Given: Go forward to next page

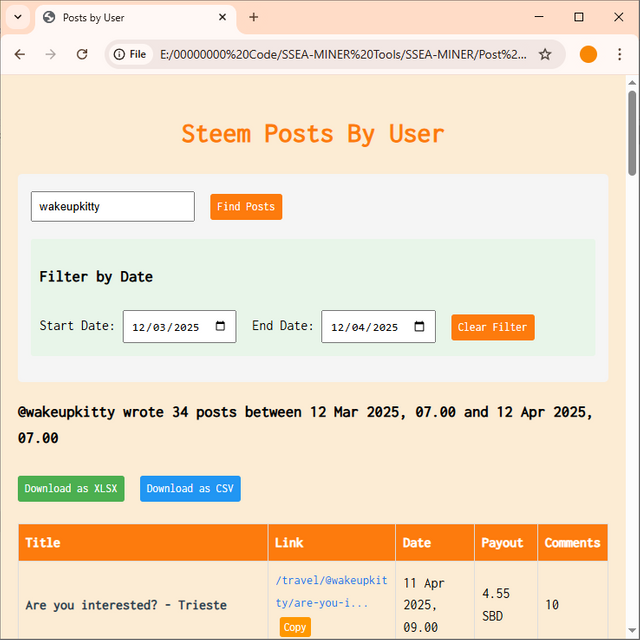Looking at the screenshot, I should click(x=51, y=54).
